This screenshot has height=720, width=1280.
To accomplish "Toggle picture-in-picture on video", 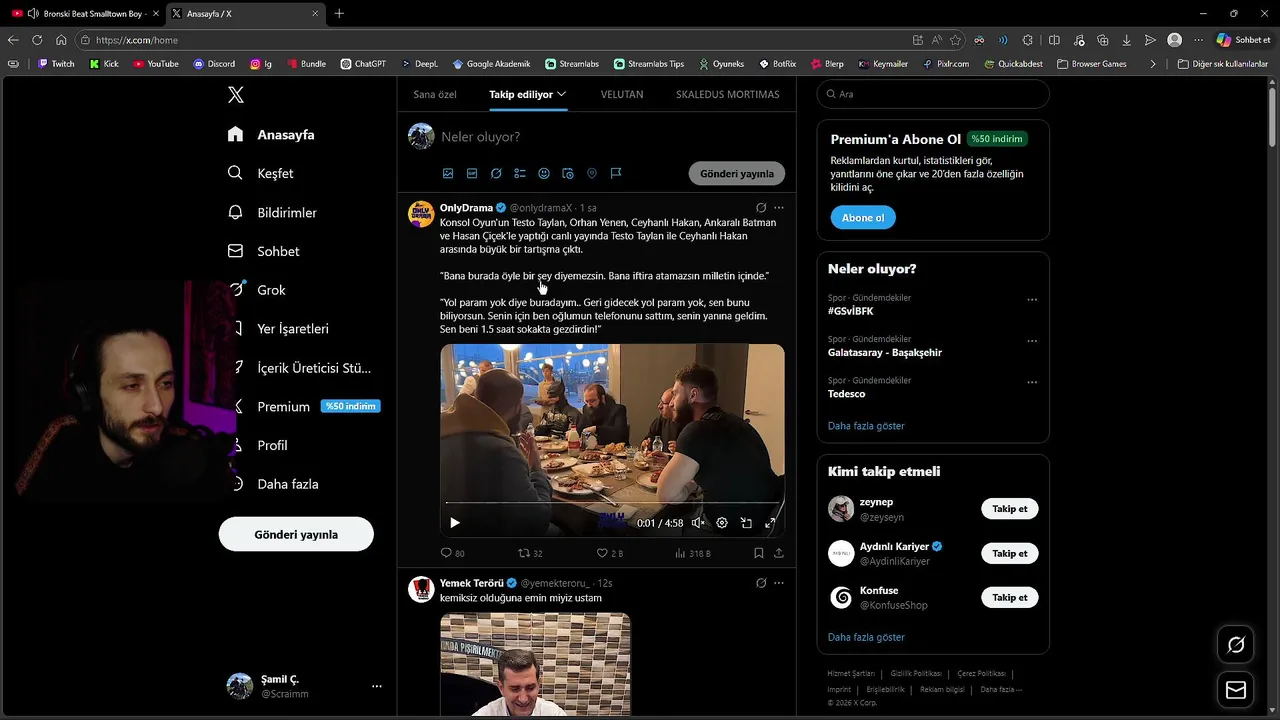I will click(x=746, y=523).
